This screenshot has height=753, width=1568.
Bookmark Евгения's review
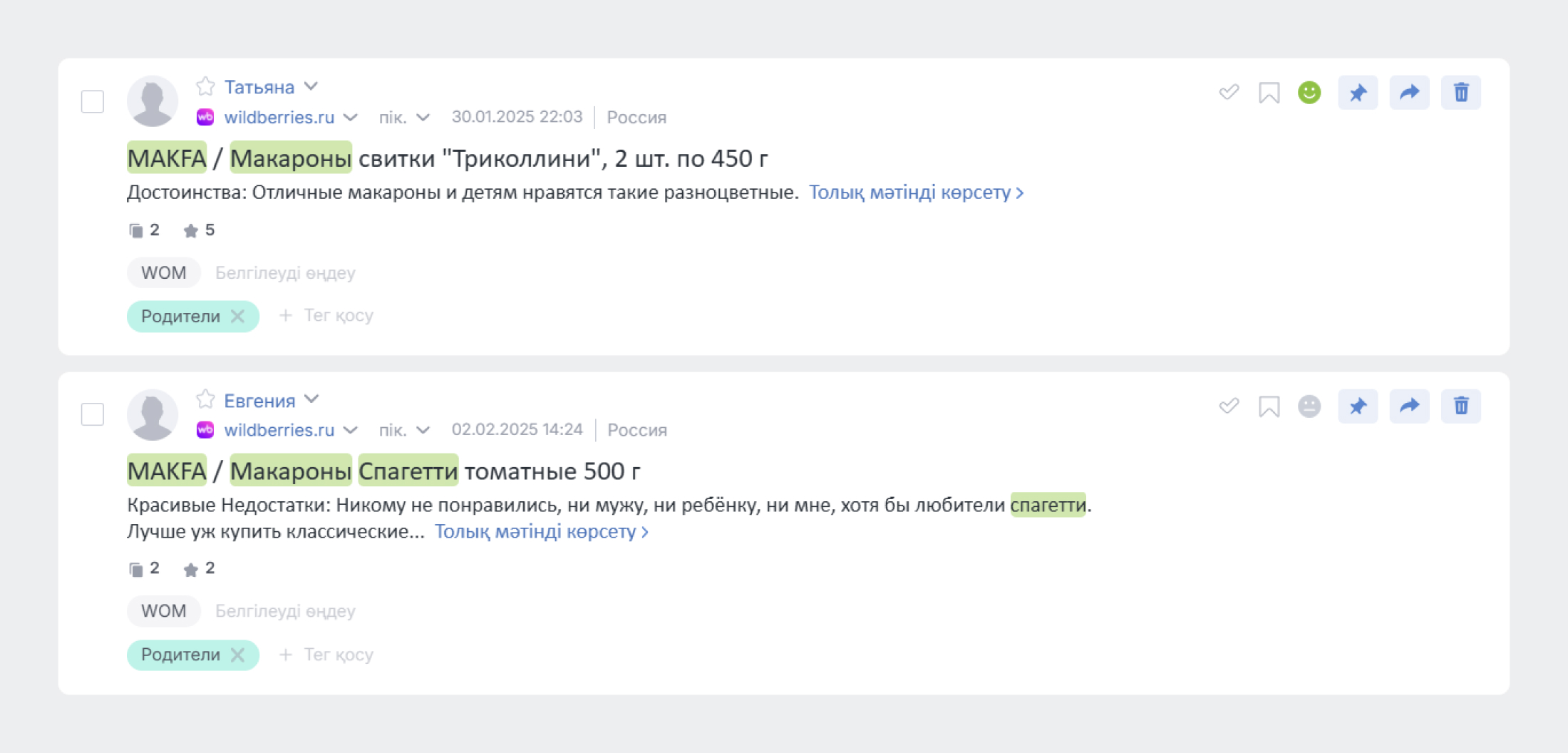[x=1269, y=406]
